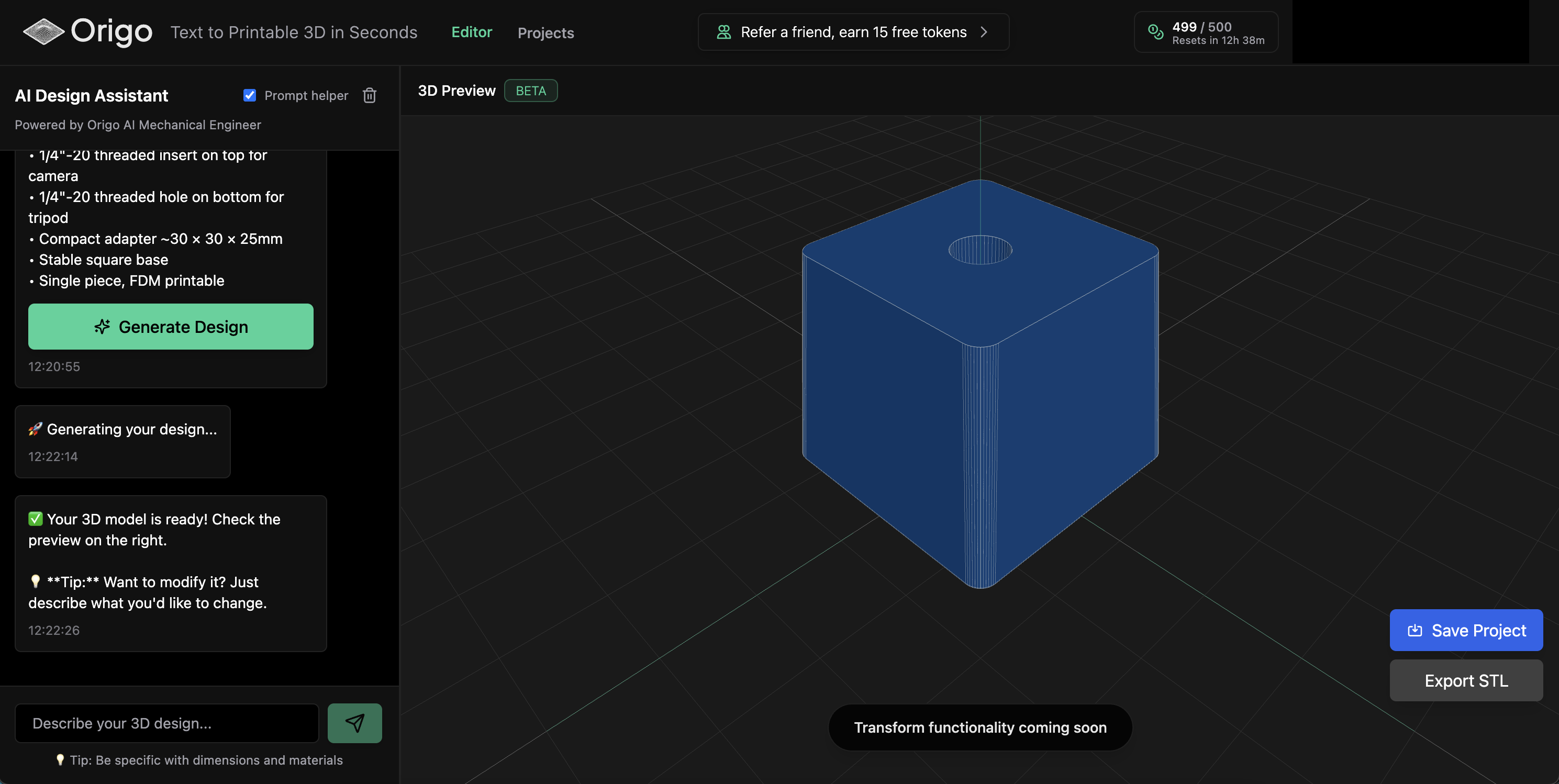
Task: Expand the refer-a-friend banner chevron
Action: click(984, 32)
